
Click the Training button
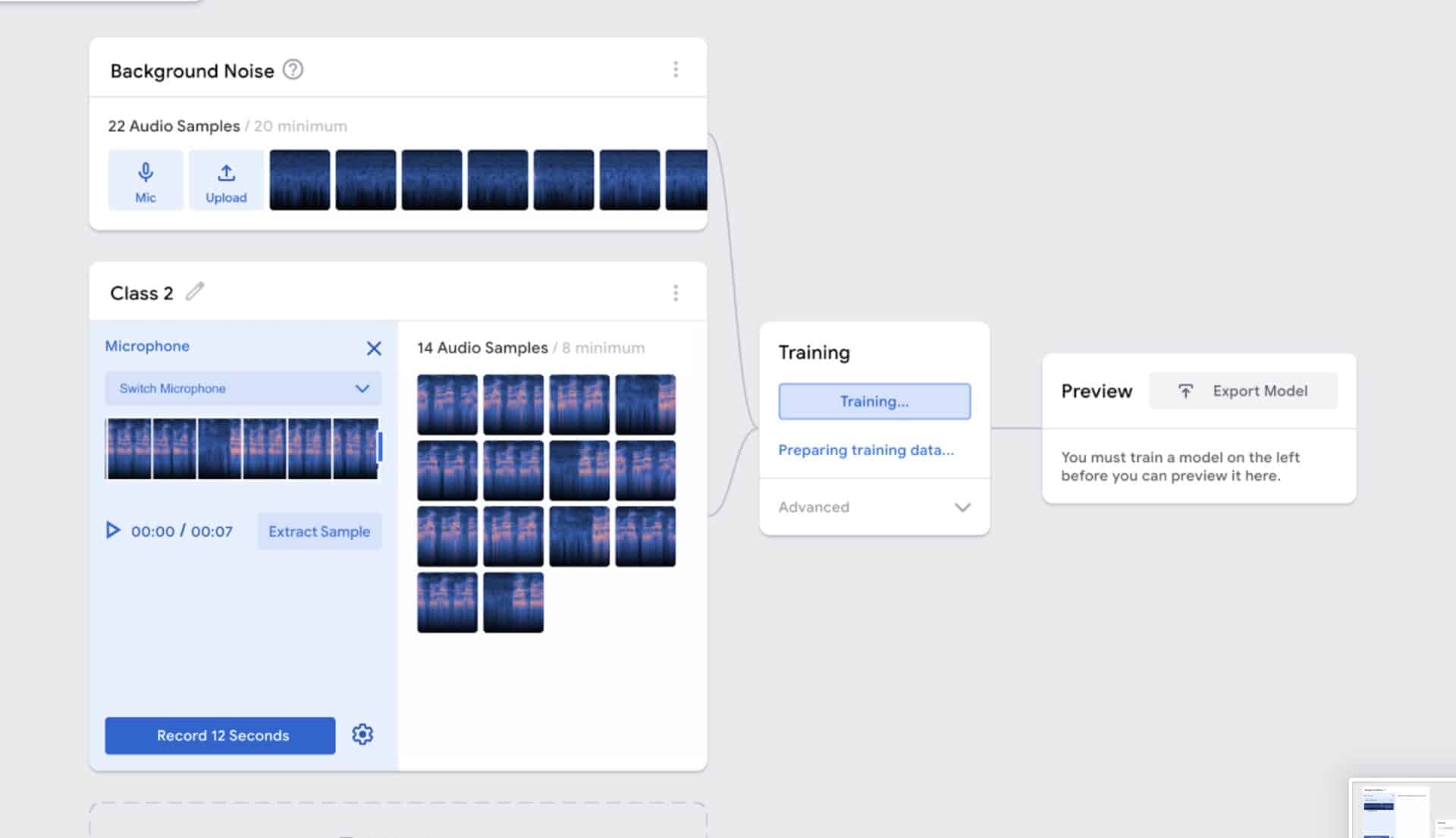(874, 401)
